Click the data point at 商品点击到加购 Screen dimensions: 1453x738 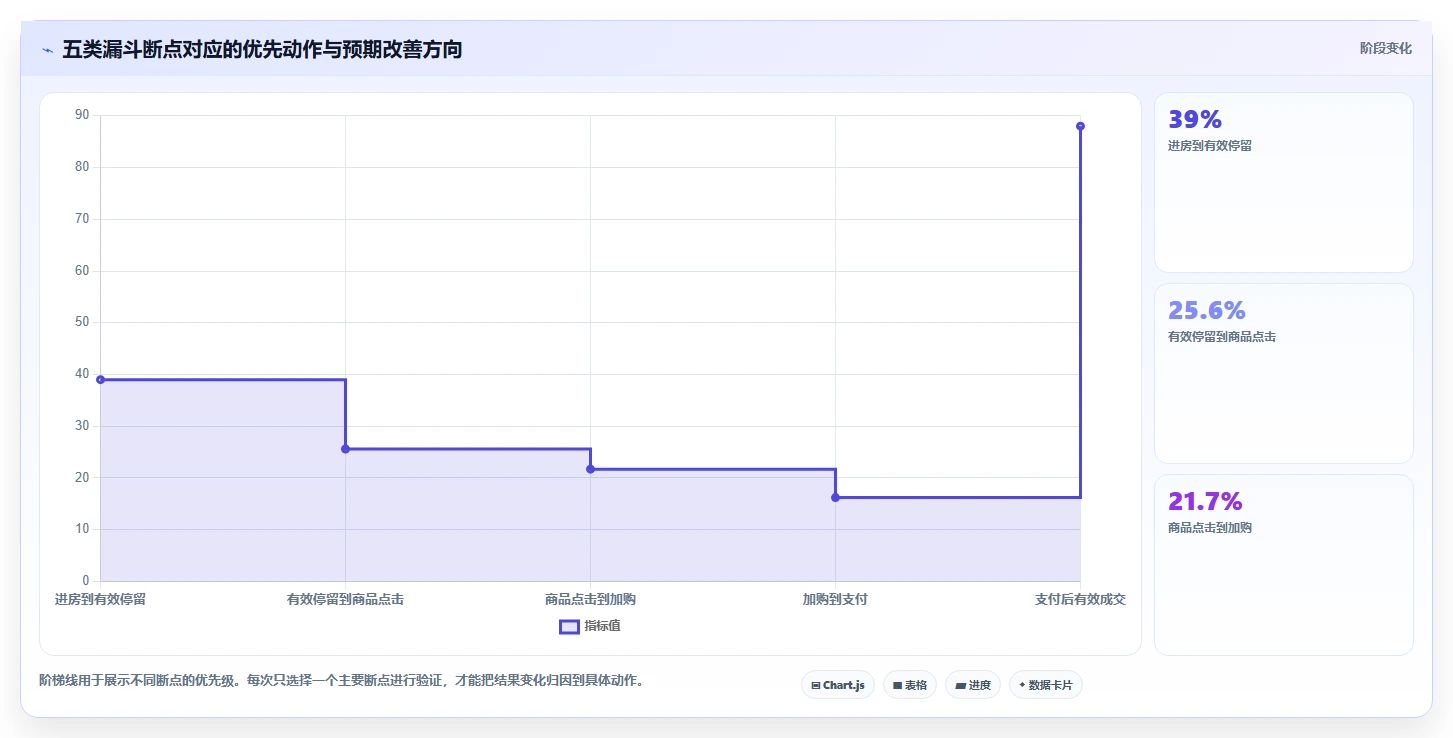(590, 469)
